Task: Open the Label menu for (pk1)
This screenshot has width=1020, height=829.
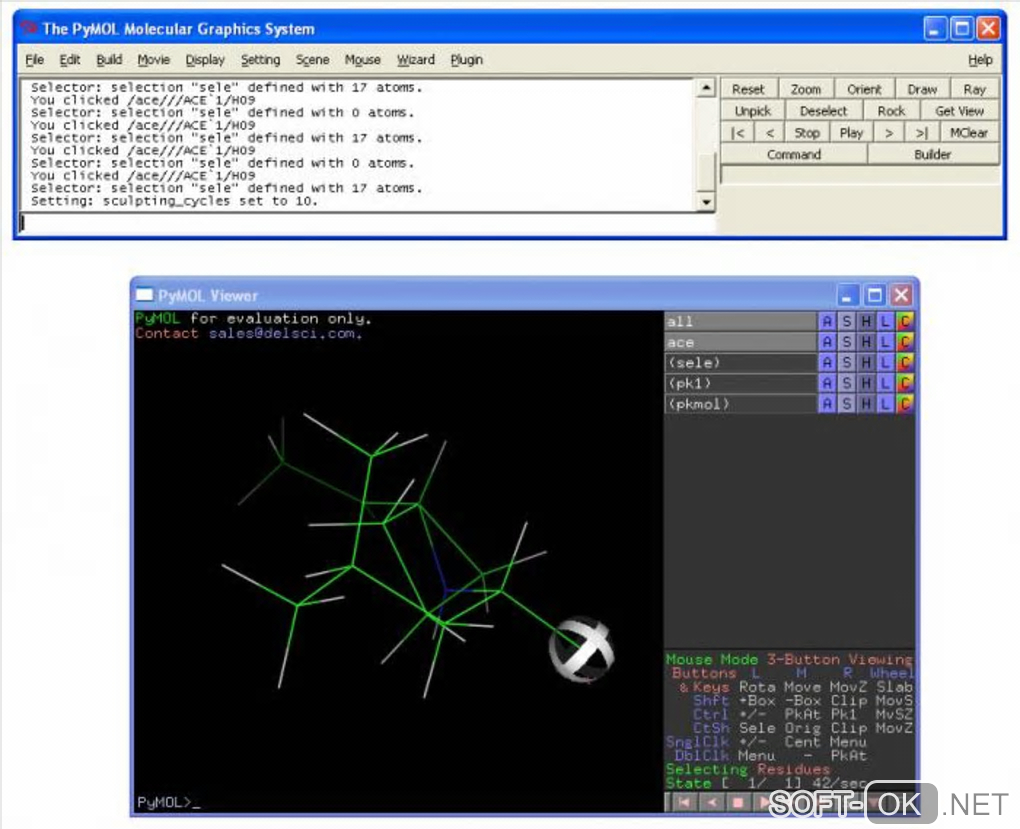Action: tap(885, 383)
